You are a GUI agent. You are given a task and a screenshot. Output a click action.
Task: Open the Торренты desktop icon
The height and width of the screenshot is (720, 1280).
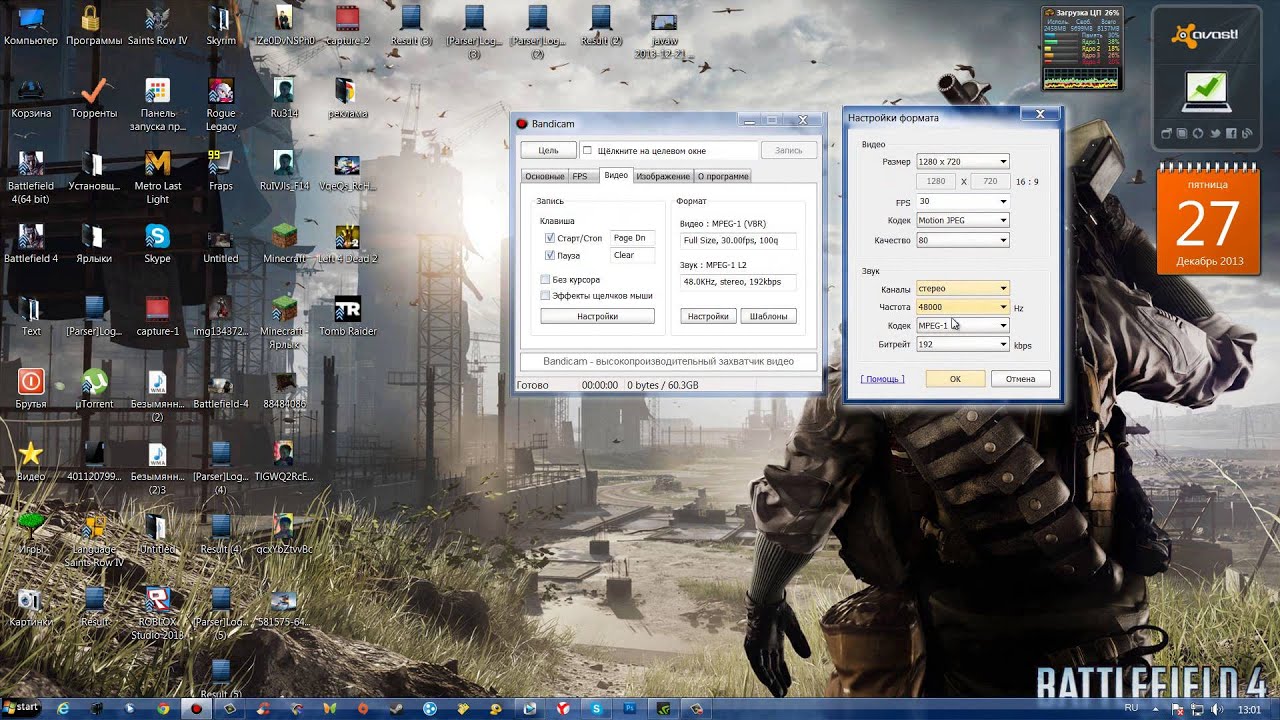94,99
